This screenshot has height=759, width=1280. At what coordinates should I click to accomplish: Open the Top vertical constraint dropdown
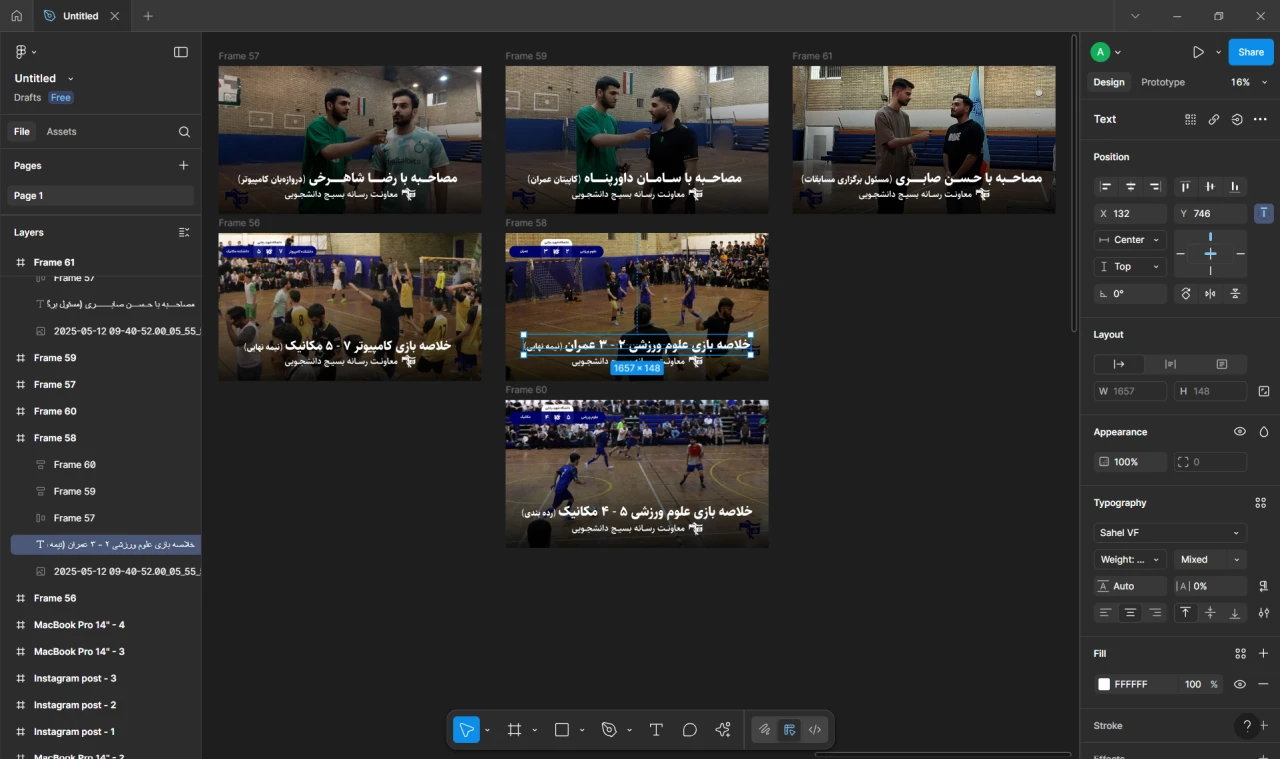point(1131,267)
